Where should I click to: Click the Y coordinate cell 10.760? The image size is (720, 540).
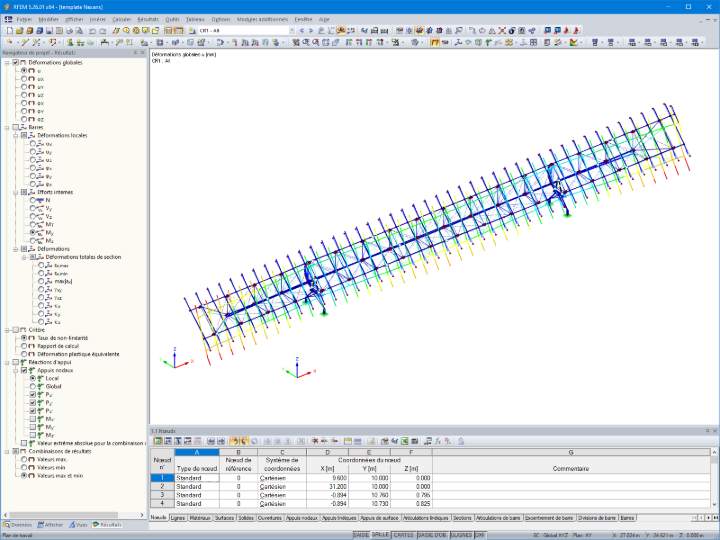tap(370, 495)
